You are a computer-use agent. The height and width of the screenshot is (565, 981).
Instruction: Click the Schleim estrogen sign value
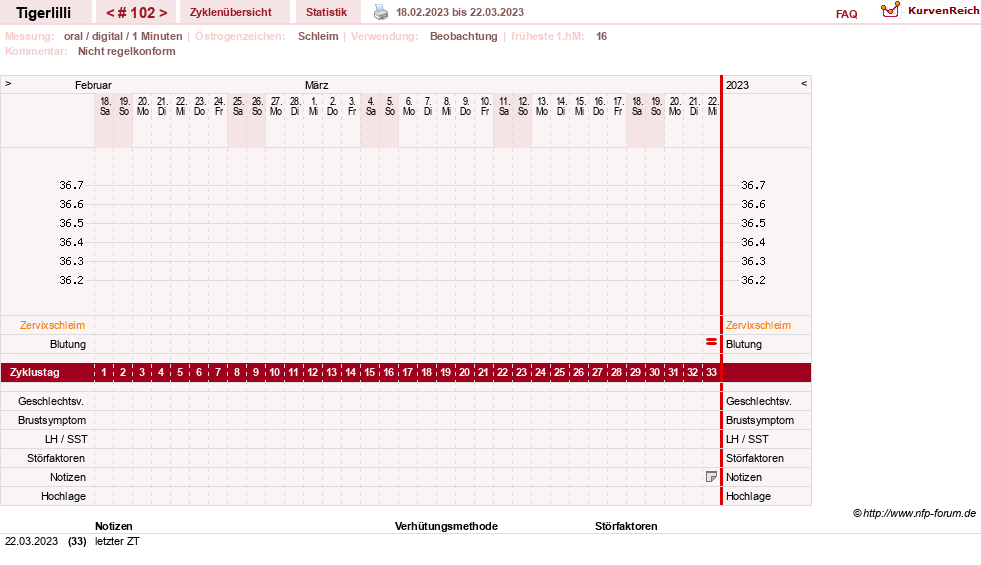[x=318, y=36]
